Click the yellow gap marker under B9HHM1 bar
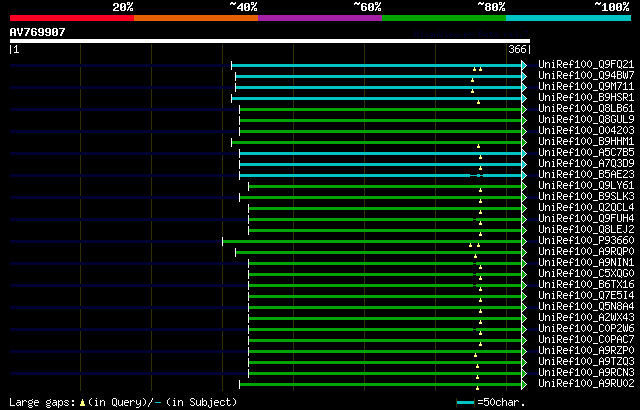Image resolution: width=640 pixels, height=410 pixels. point(478,146)
